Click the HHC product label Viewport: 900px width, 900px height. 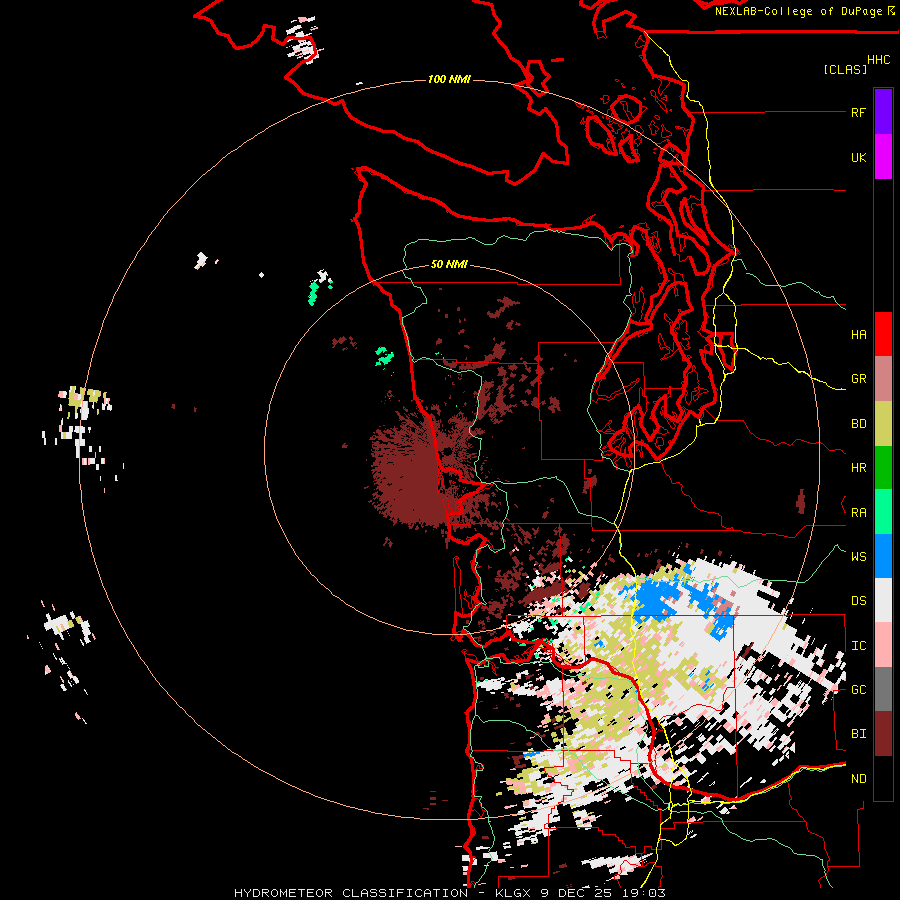click(x=878, y=60)
